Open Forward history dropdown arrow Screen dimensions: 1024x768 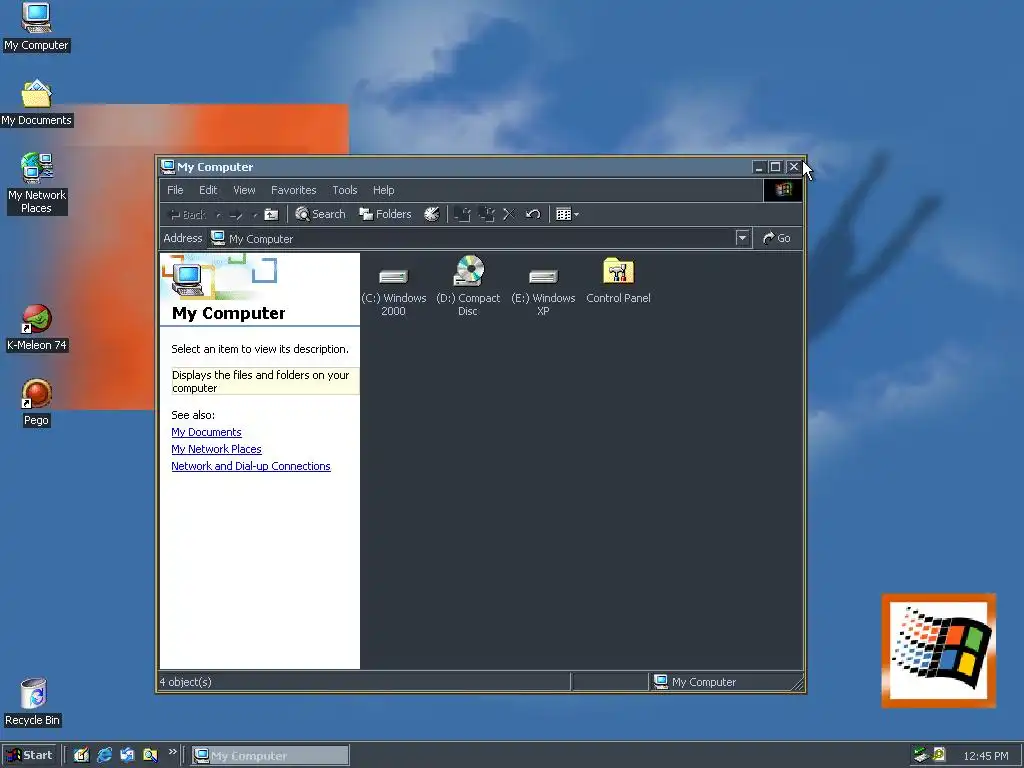pos(254,214)
